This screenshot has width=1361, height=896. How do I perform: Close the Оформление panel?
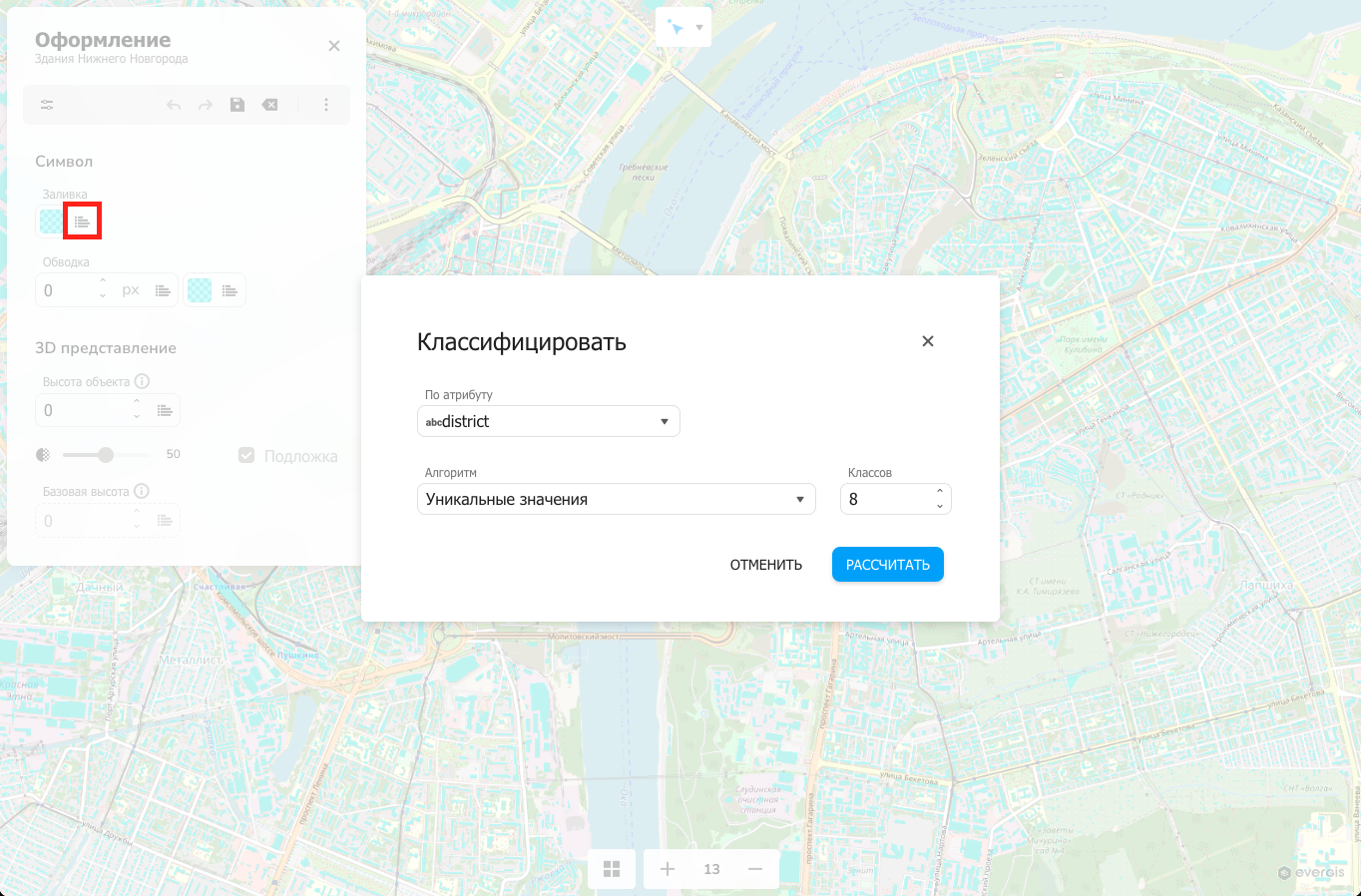click(x=334, y=46)
